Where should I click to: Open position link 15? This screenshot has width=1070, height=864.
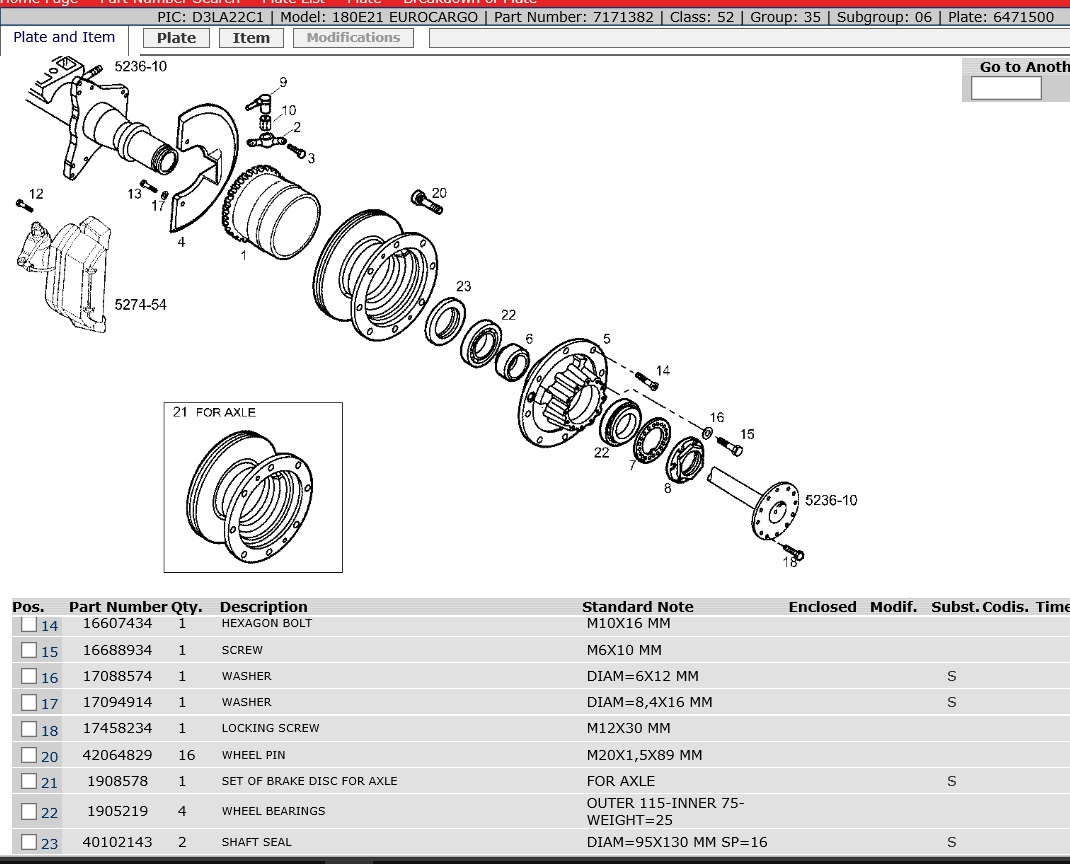(x=50, y=652)
